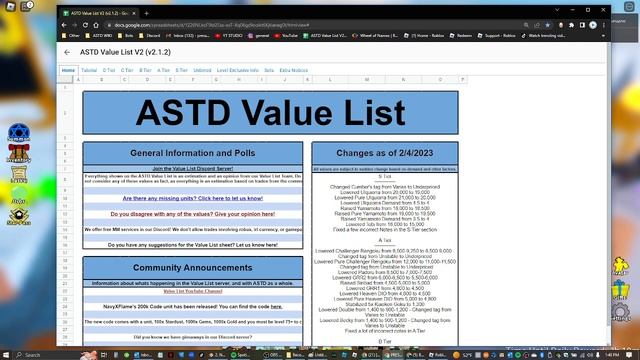Open the Star Pass icon in Roblox game
The width and height of the screenshot is (640, 360).
pyautogui.click(x=19, y=217)
